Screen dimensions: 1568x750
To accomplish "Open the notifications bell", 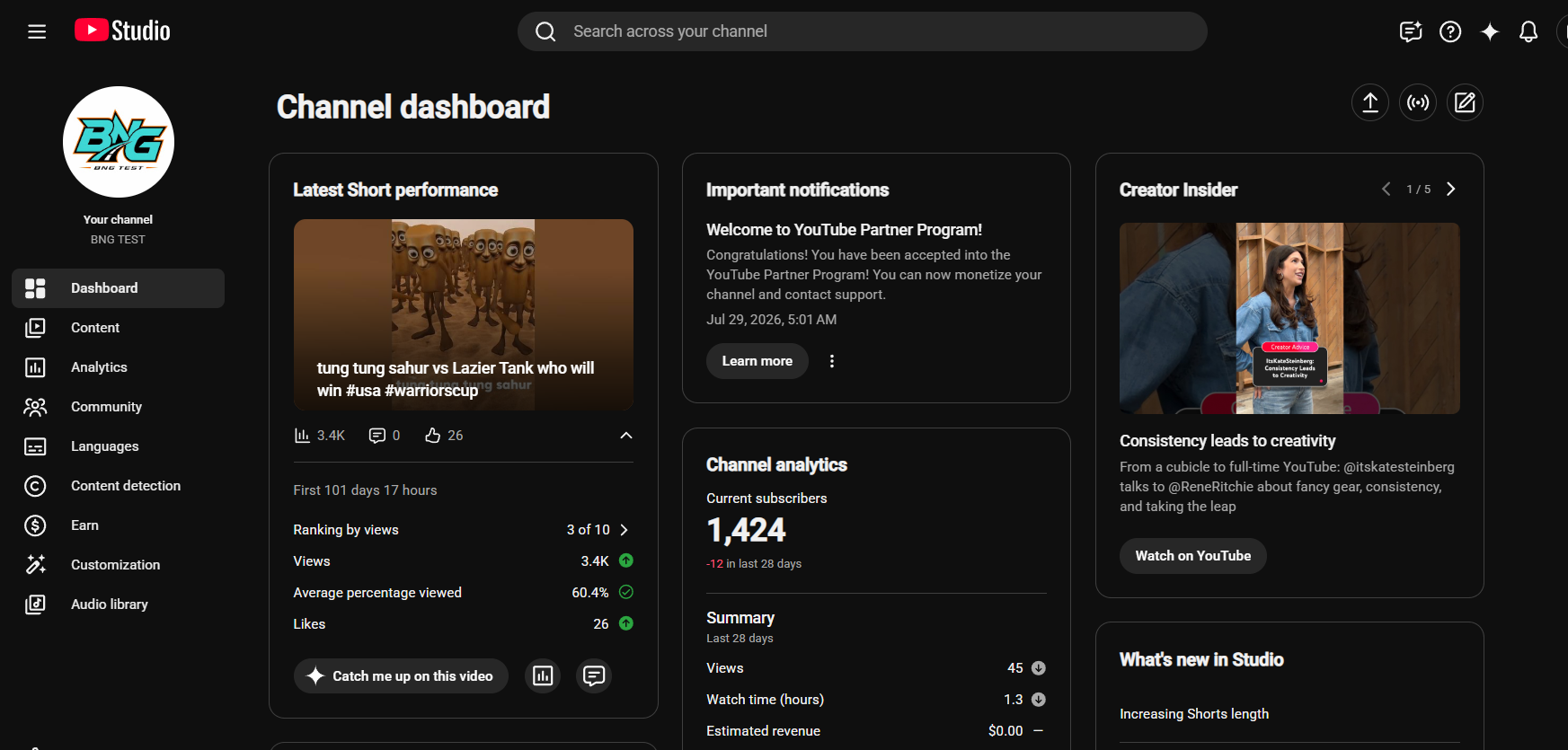I will (x=1528, y=31).
